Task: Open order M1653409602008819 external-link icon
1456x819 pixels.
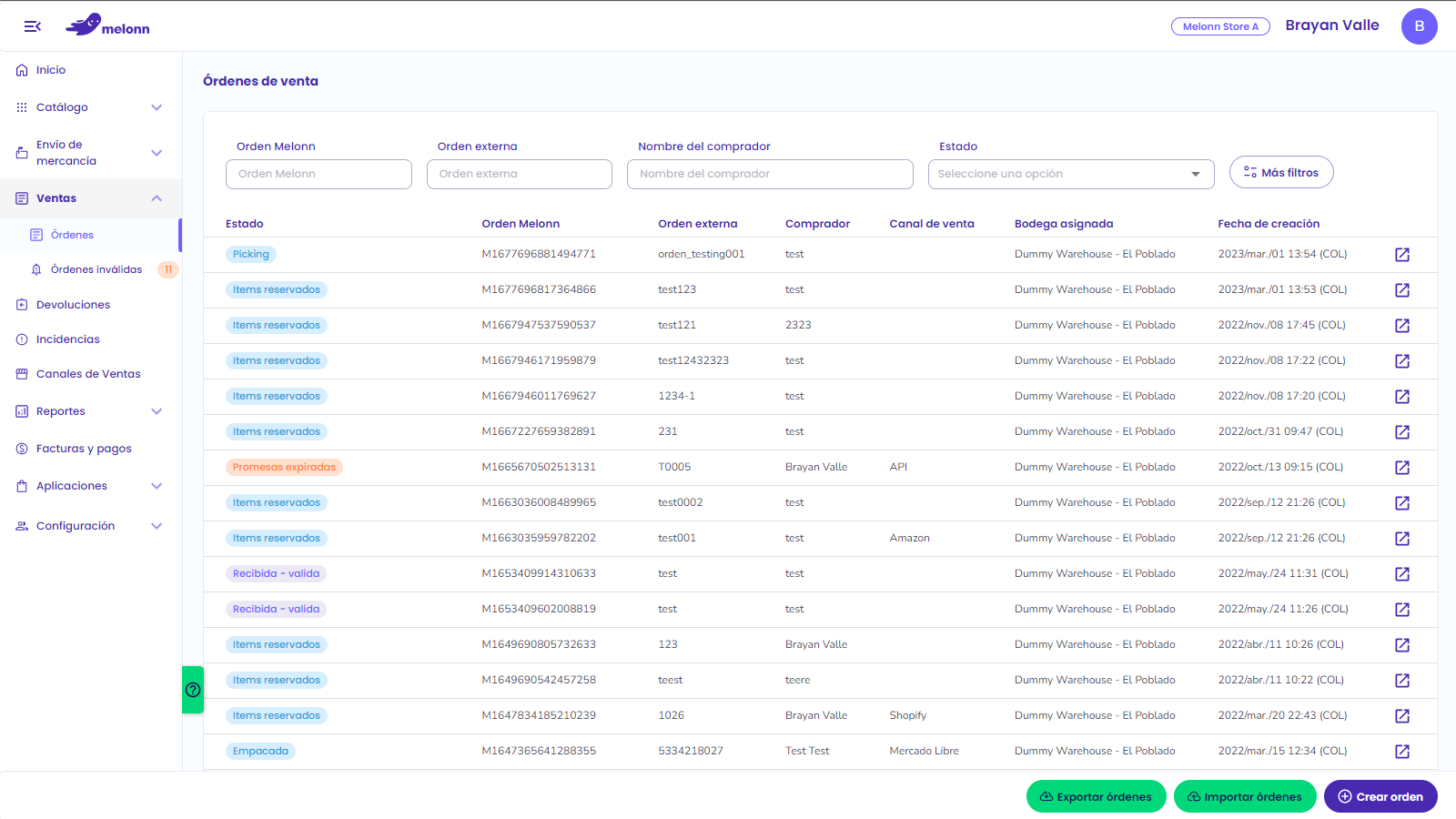Action: (1402, 610)
